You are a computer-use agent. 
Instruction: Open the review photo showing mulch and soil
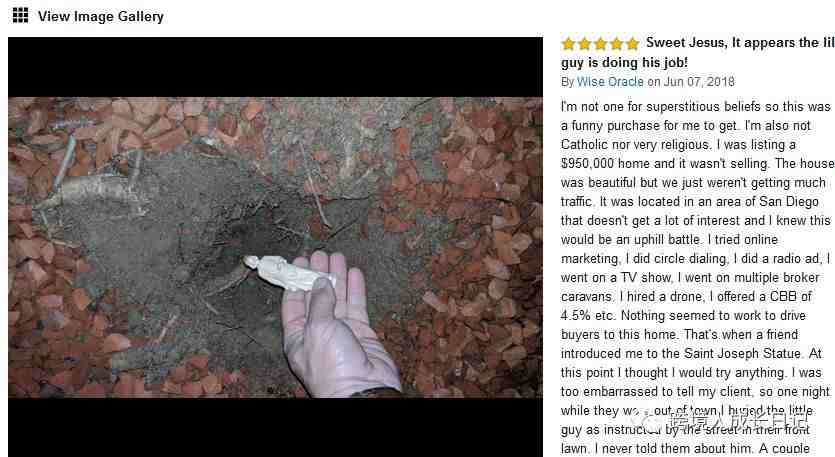[275, 247]
